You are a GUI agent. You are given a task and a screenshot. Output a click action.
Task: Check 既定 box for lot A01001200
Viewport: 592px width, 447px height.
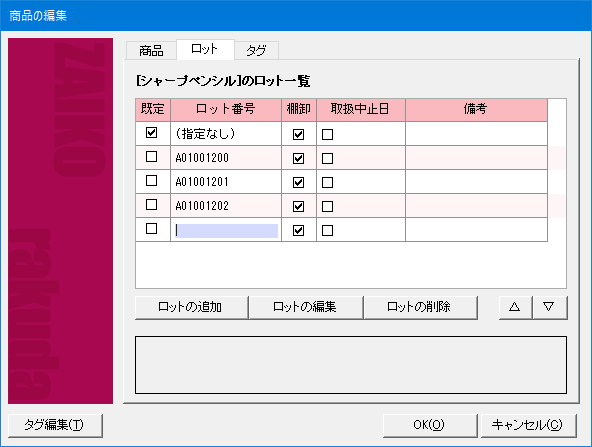click(151, 157)
